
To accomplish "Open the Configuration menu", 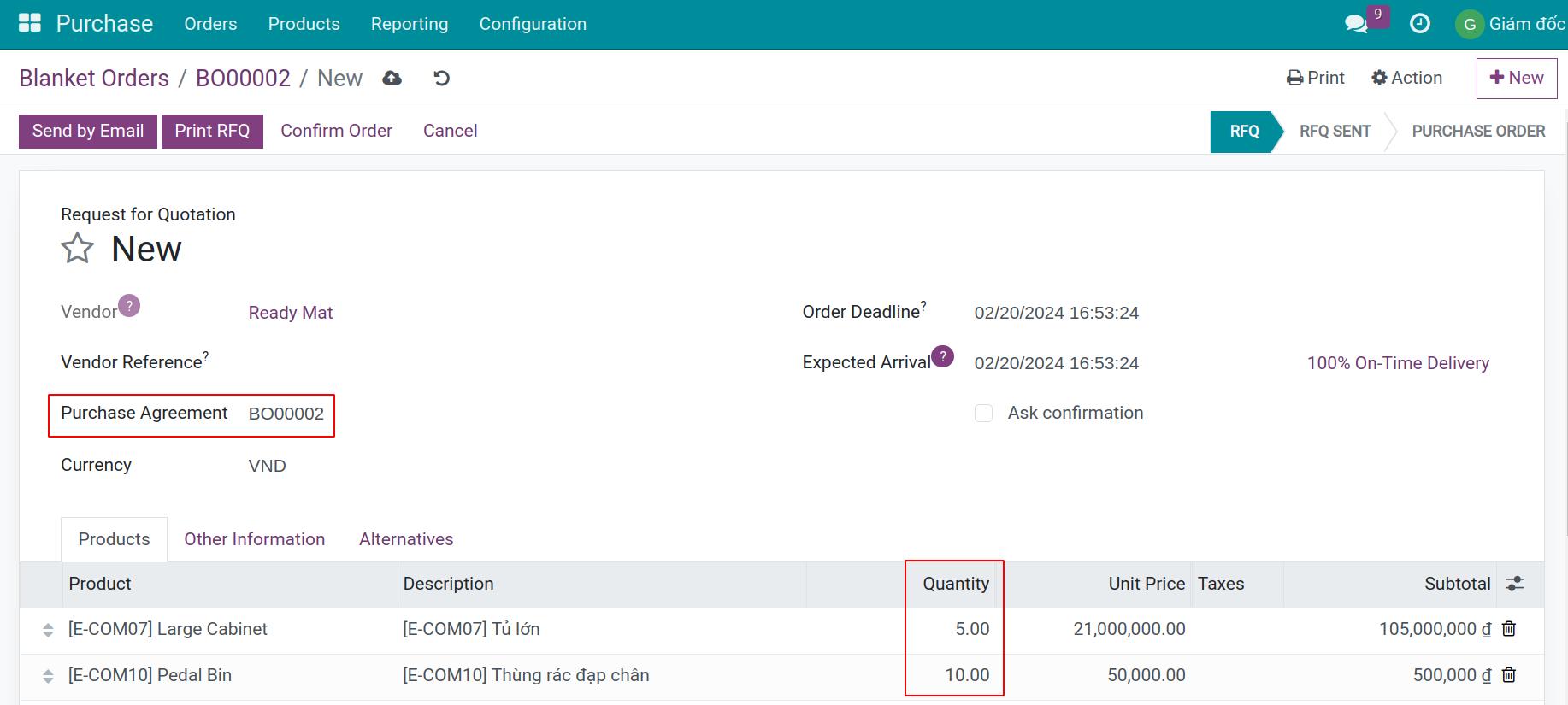I will click(533, 24).
